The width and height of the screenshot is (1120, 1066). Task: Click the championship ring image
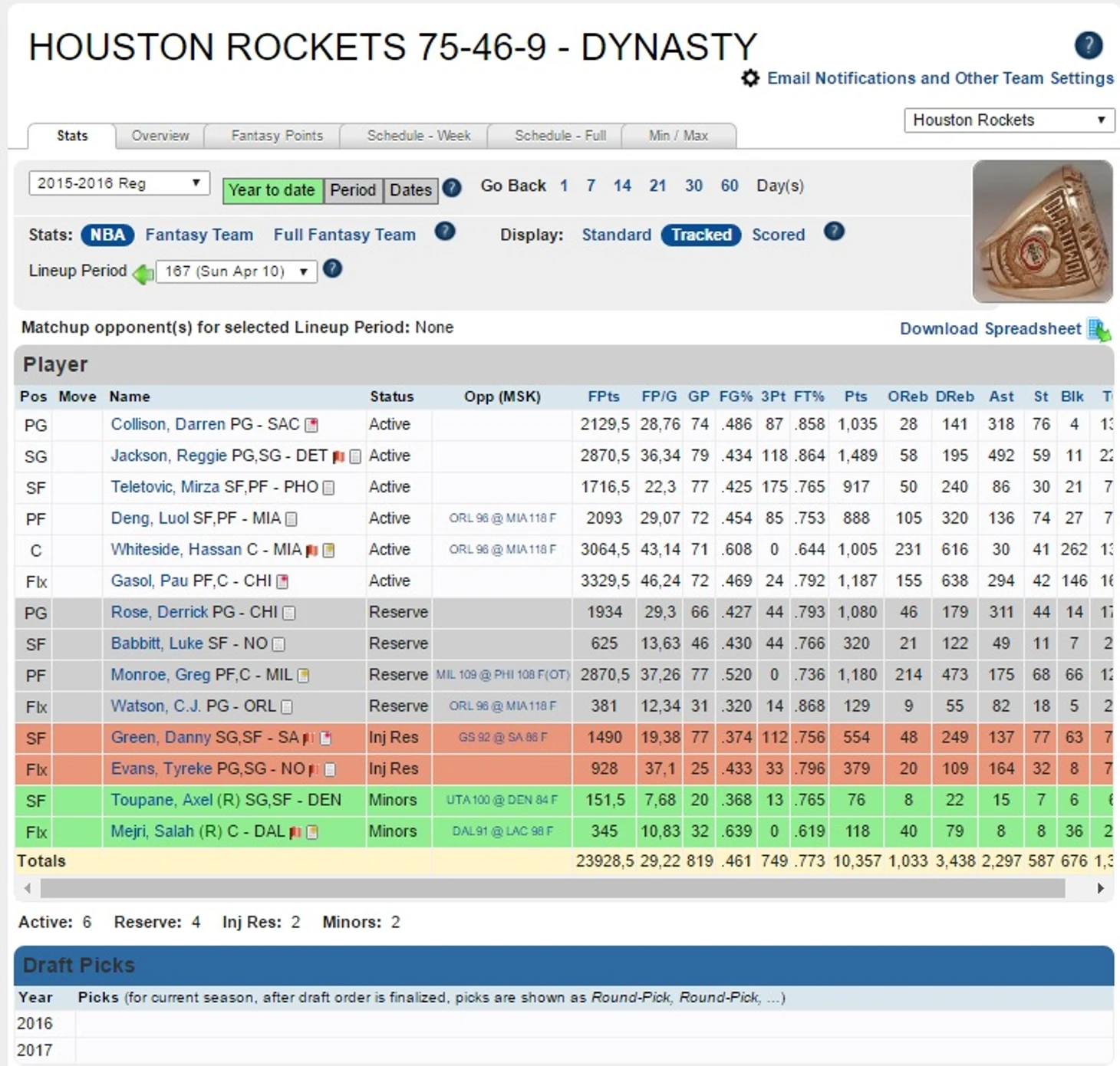(1042, 231)
